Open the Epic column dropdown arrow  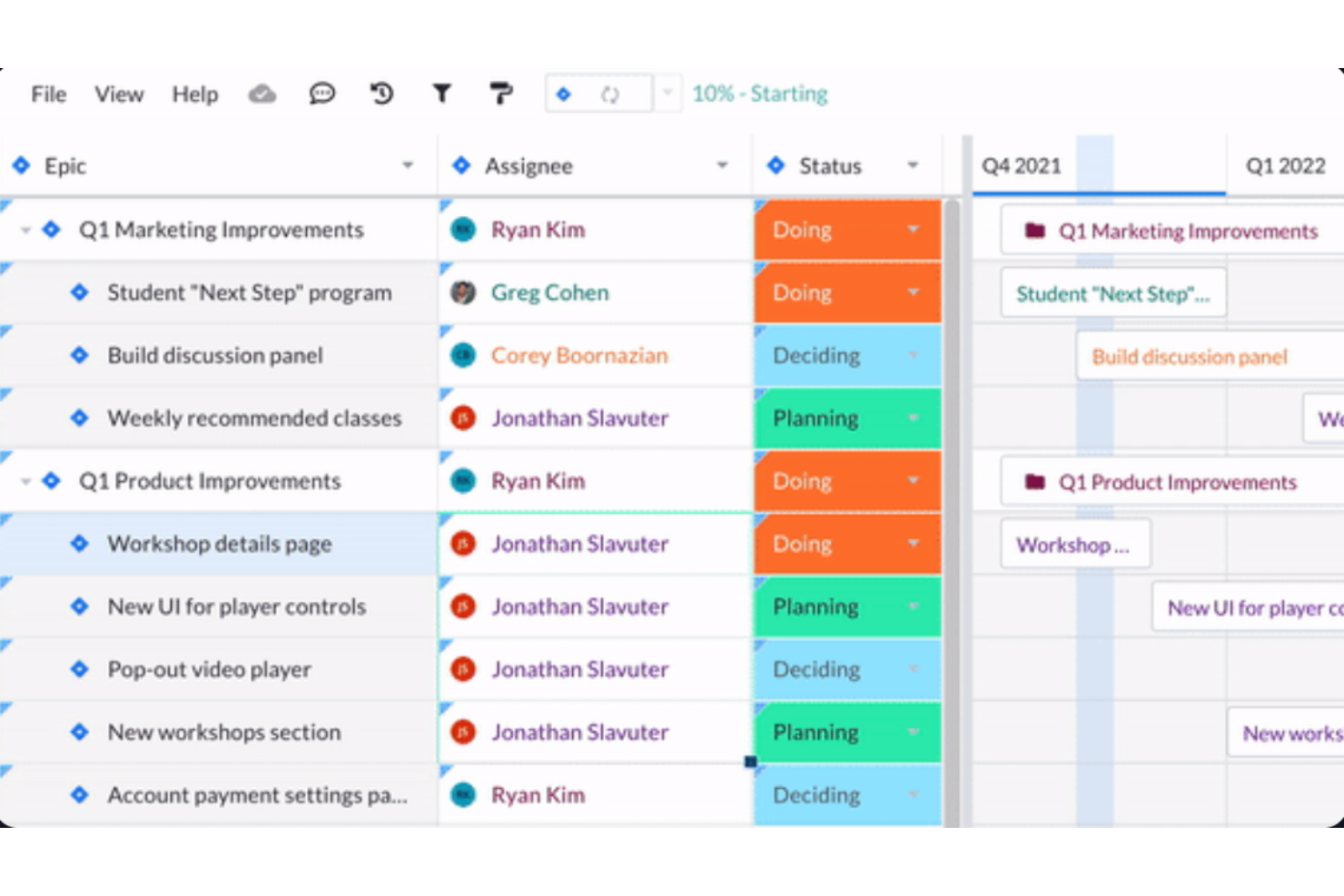coord(408,165)
